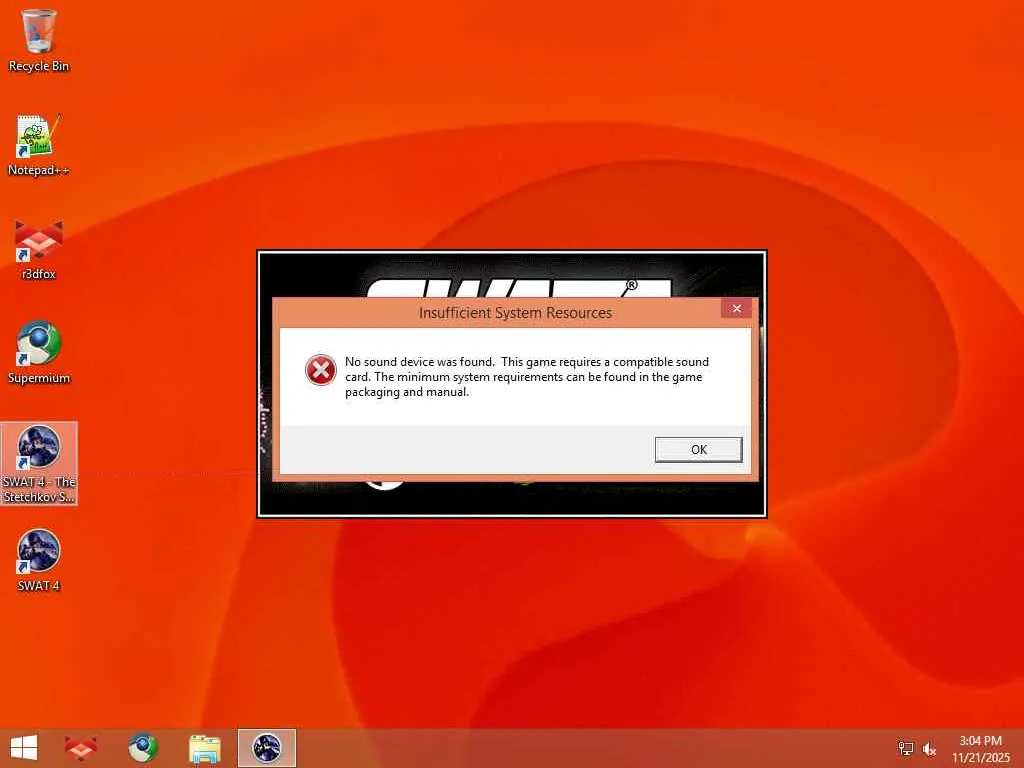1024x768 pixels.
Task: Click the red error icon in dialog
Action: click(321, 370)
